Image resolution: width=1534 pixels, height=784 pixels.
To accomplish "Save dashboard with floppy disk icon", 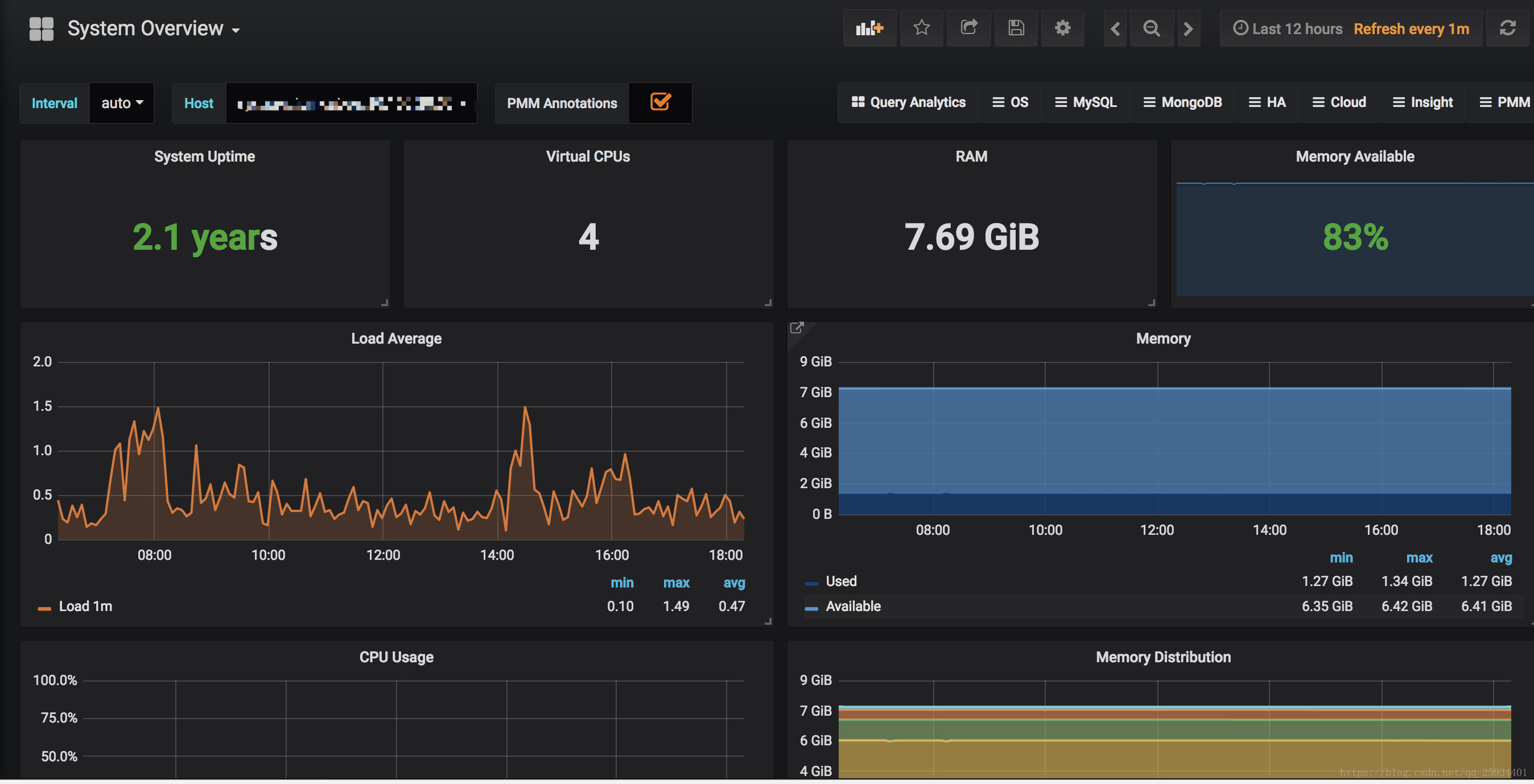I will (1016, 28).
